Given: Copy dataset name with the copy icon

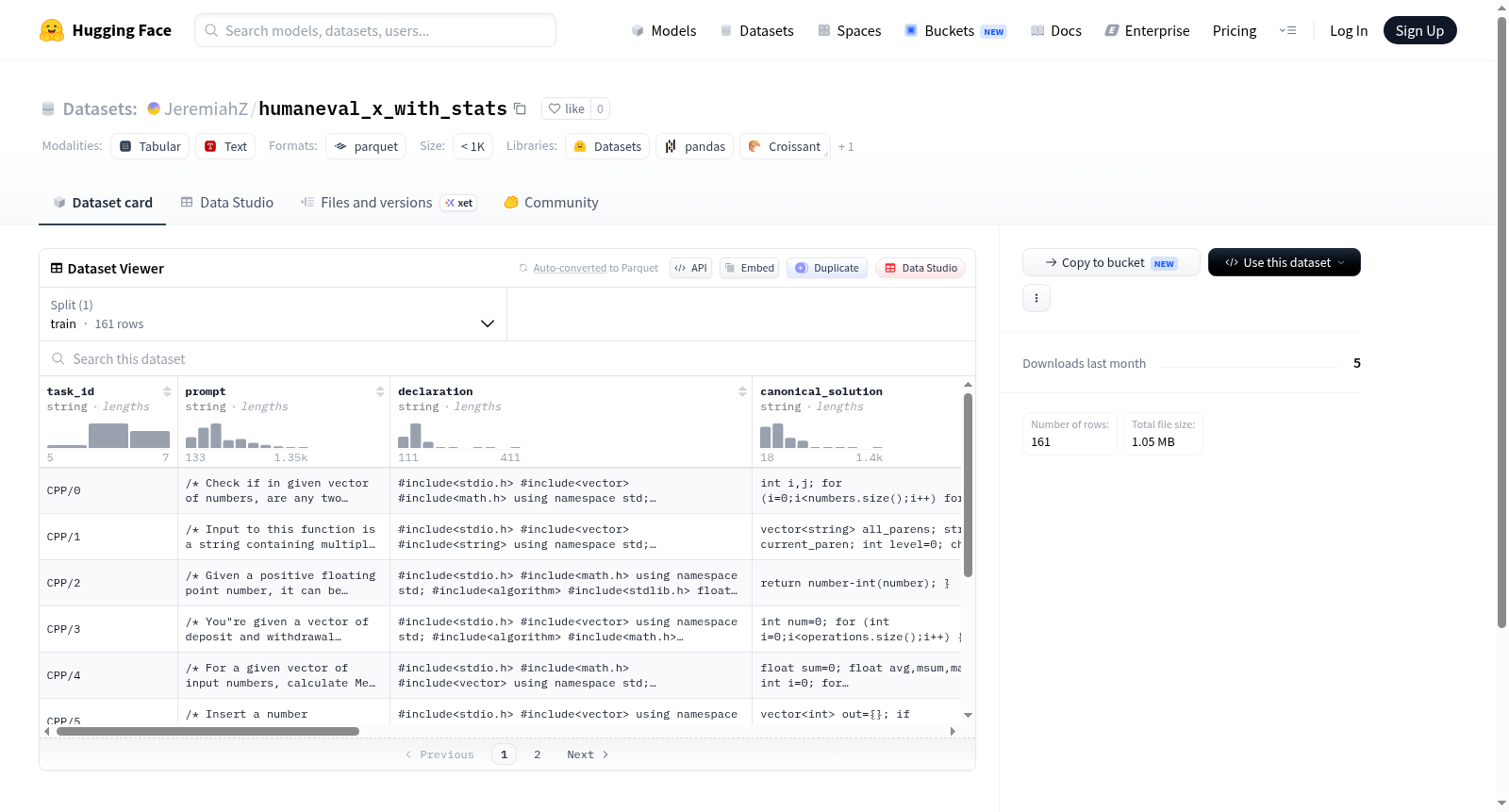Looking at the screenshot, I should pyautogui.click(x=520, y=108).
